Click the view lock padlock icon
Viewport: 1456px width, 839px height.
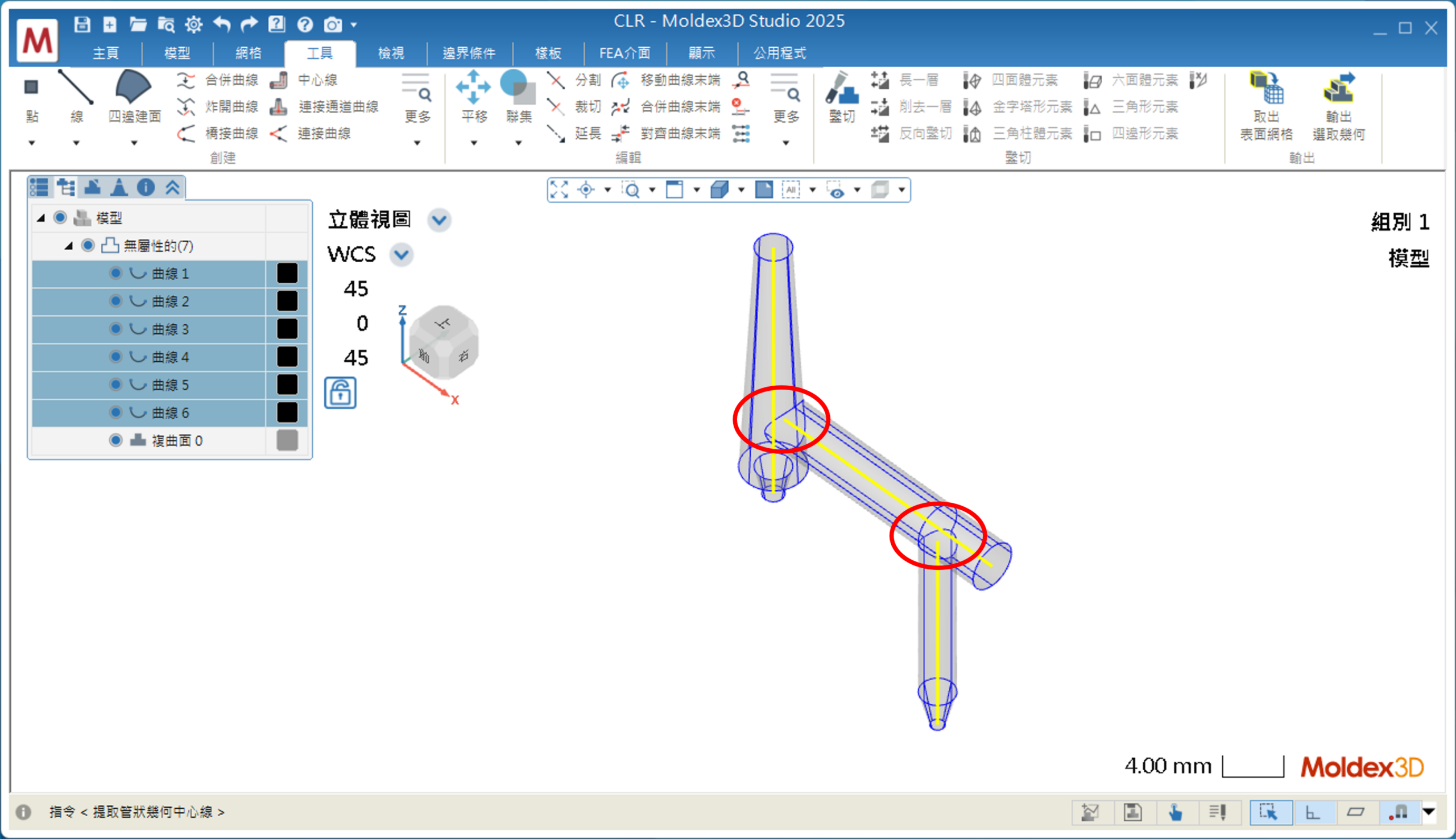pyautogui.click(x=340, y=393)
